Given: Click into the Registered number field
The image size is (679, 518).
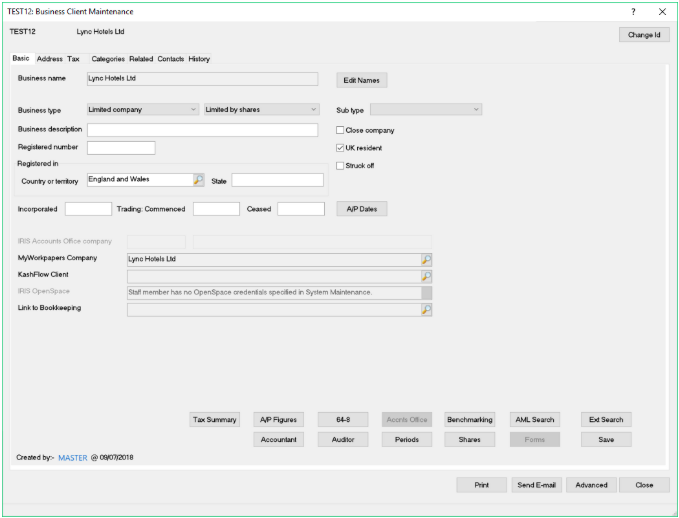Looking at the screenshot, I should click(x=121, y=148).
